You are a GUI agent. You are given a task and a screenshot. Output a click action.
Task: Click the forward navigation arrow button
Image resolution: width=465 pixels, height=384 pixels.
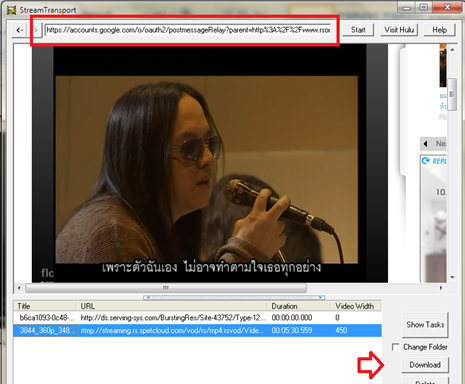point(36,30)
